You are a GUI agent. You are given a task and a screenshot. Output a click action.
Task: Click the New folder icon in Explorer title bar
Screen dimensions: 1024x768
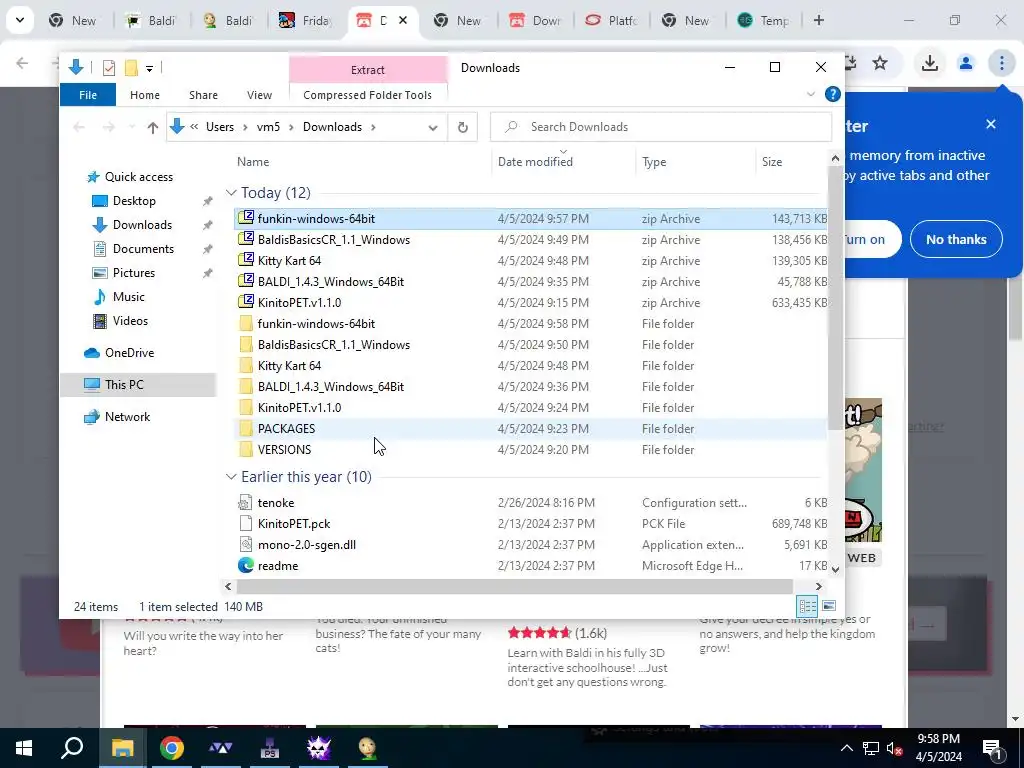[x=131, y=67]
